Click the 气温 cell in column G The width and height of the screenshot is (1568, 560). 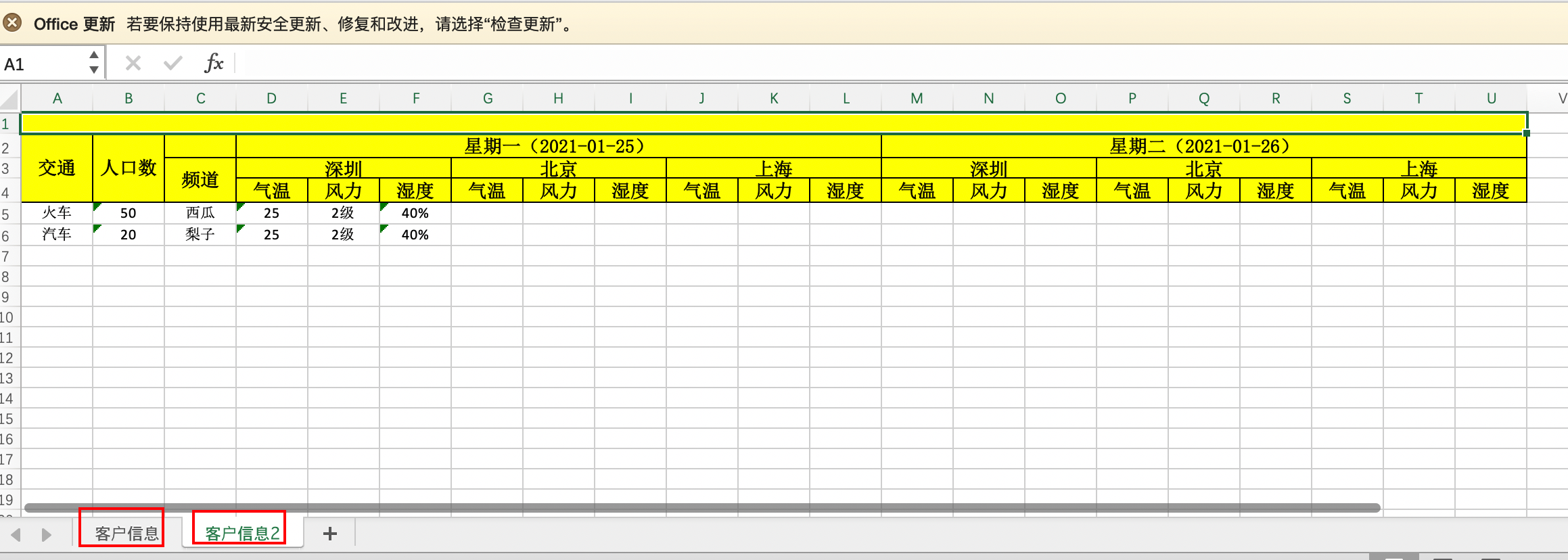coord(487,191)
